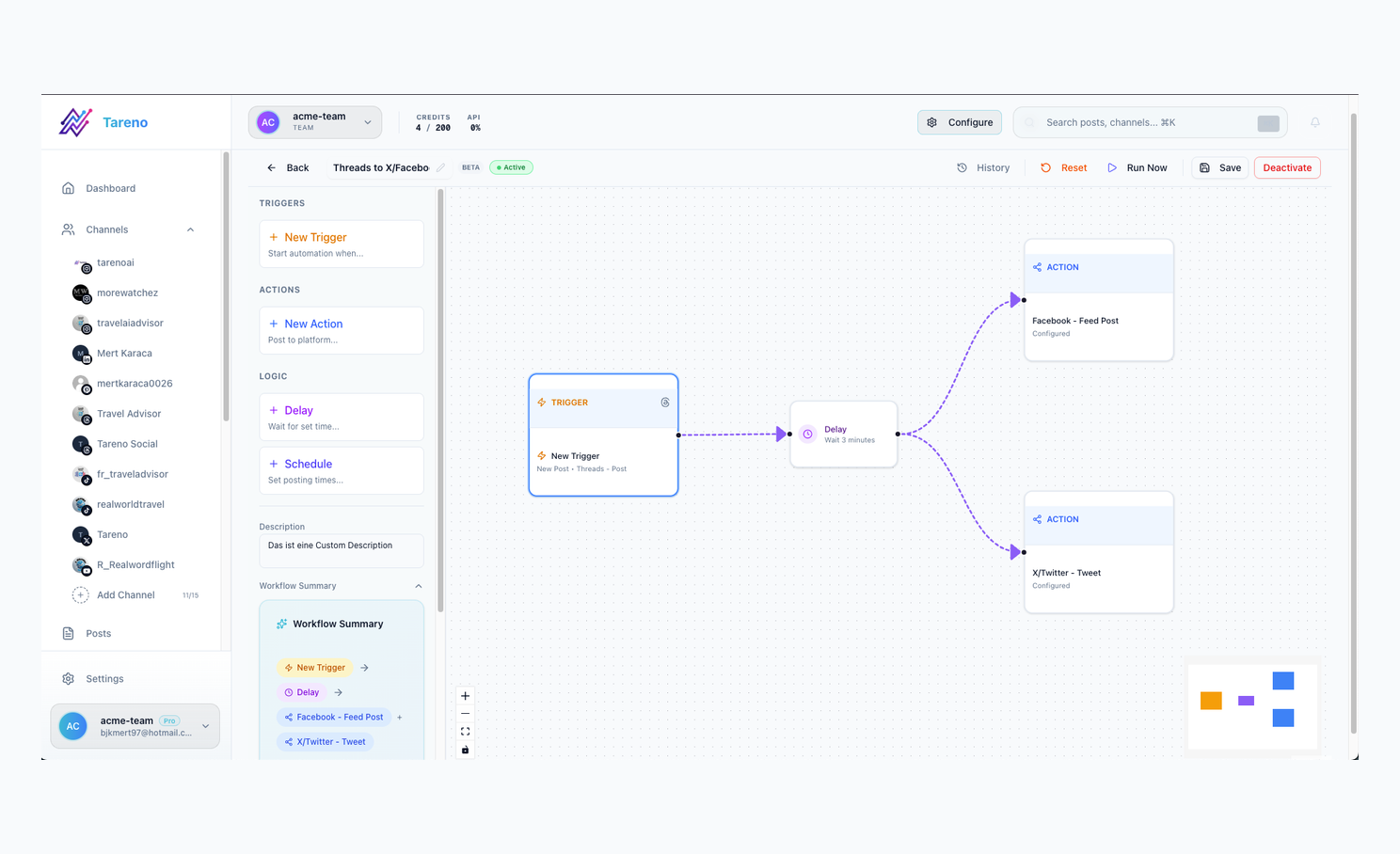Viewport: 1400px width, 854px height.
Task: Click the sparkle icon in Workflow Summary
Action: click(281, 624)
